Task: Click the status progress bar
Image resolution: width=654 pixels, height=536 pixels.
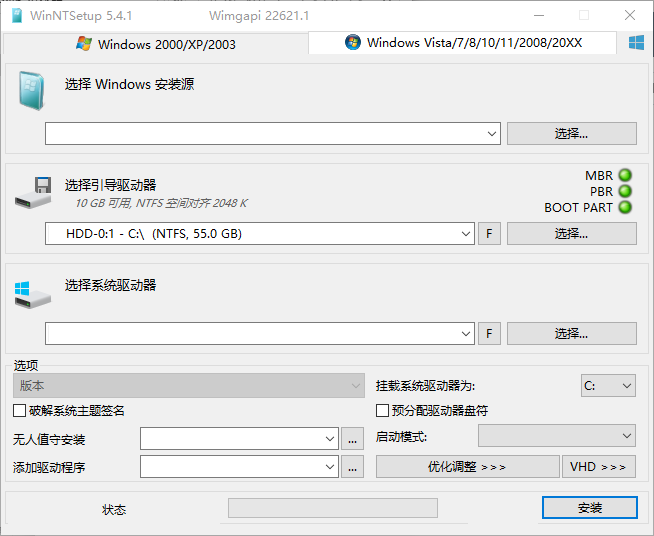Action: [333, 508]
